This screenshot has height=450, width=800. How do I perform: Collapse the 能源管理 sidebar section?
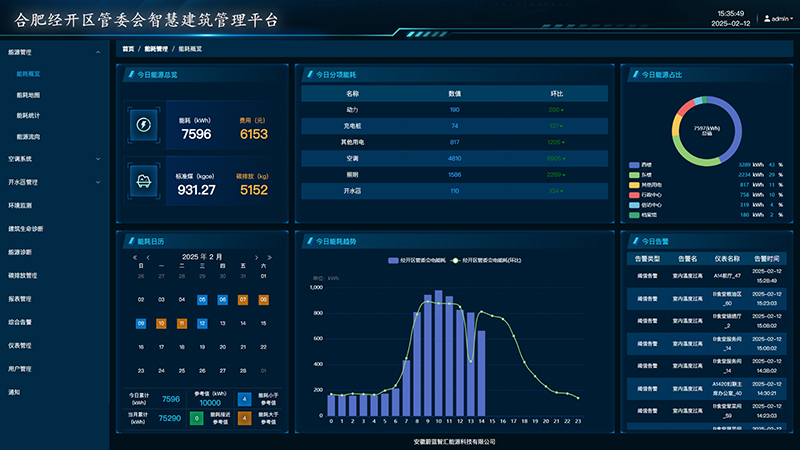97,51
